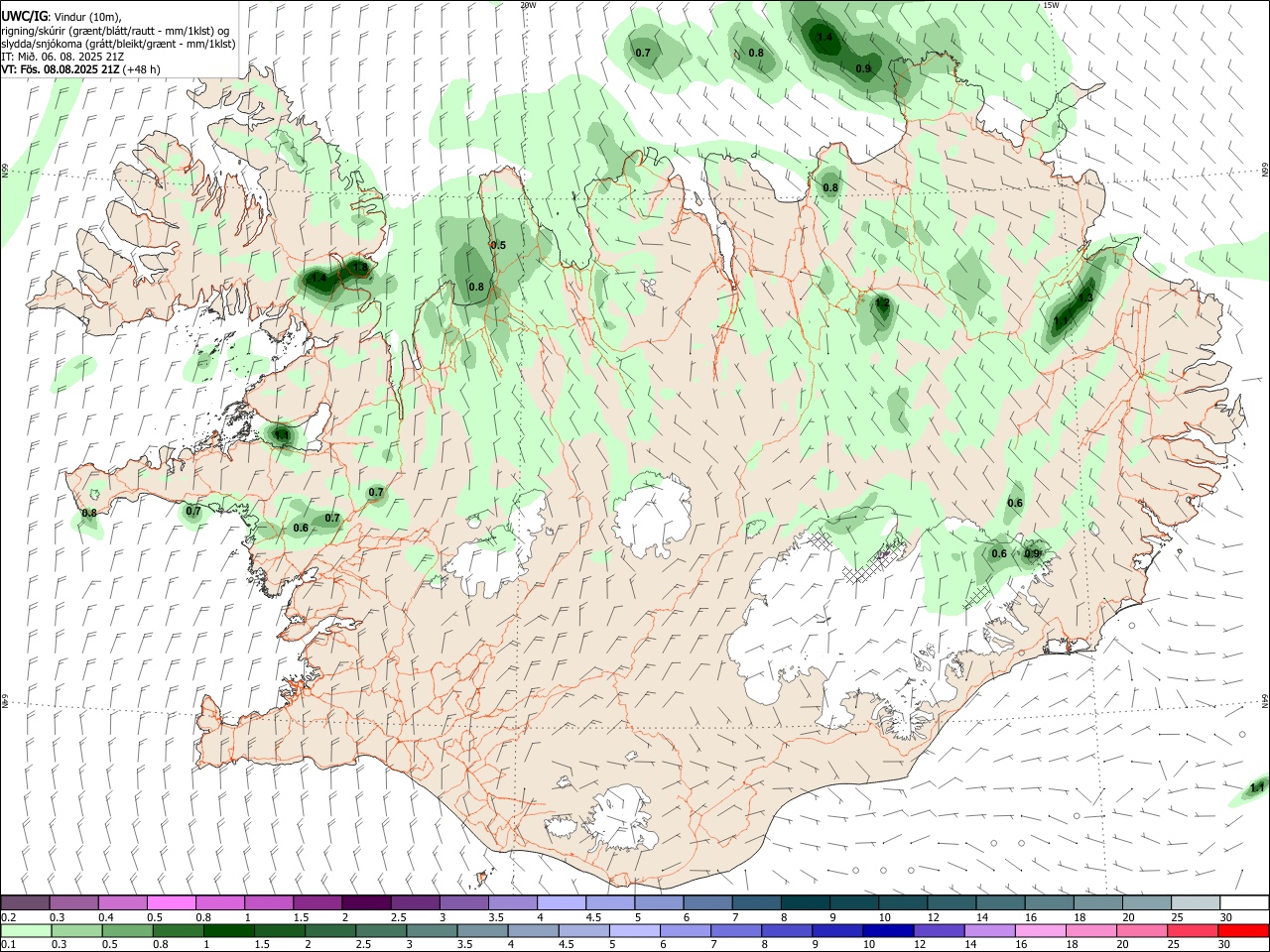Pick the grey-green 3 swatch, lower legend row
The height and width of the screenshot is (952, 1270).
[431, 930]
